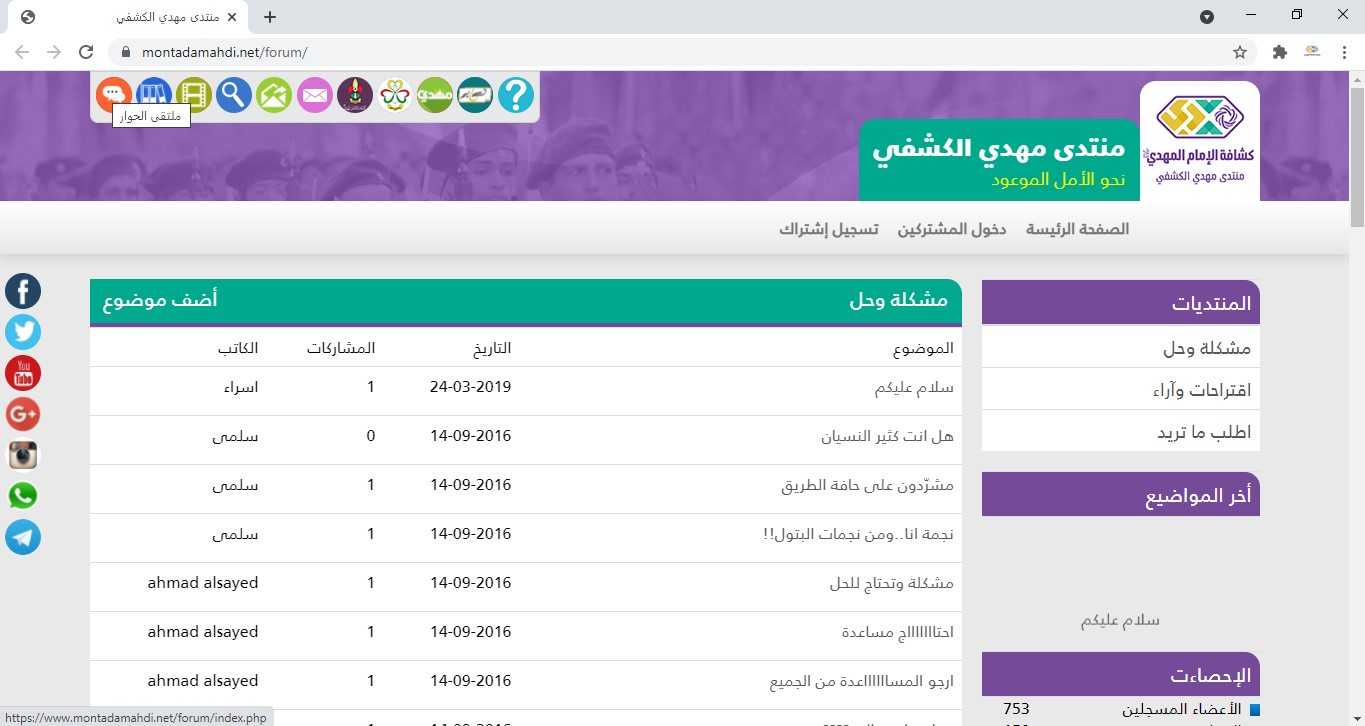1365x726 pixels.
Task: Click the film strip video icon
Action: [194, 95]
